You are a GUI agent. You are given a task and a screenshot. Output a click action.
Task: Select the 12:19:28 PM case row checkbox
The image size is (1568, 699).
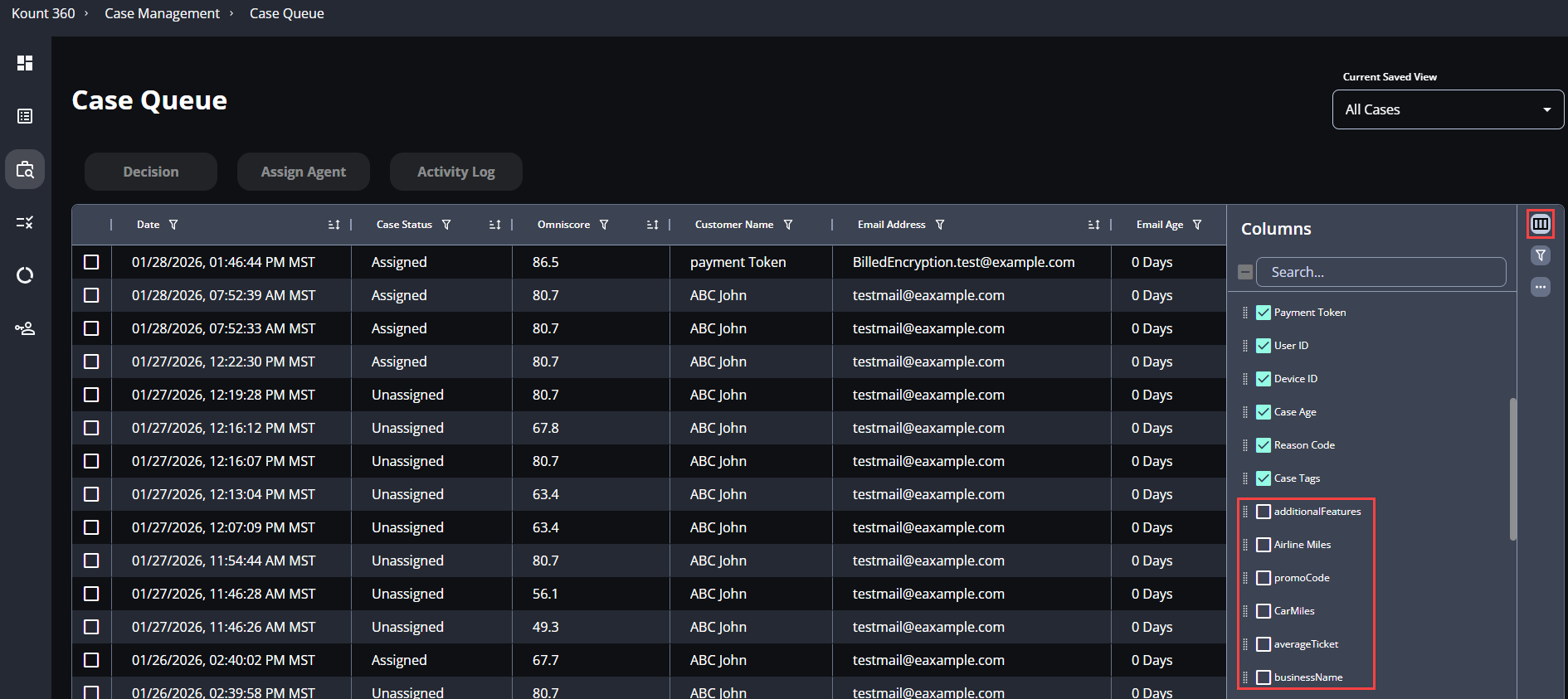91,395
